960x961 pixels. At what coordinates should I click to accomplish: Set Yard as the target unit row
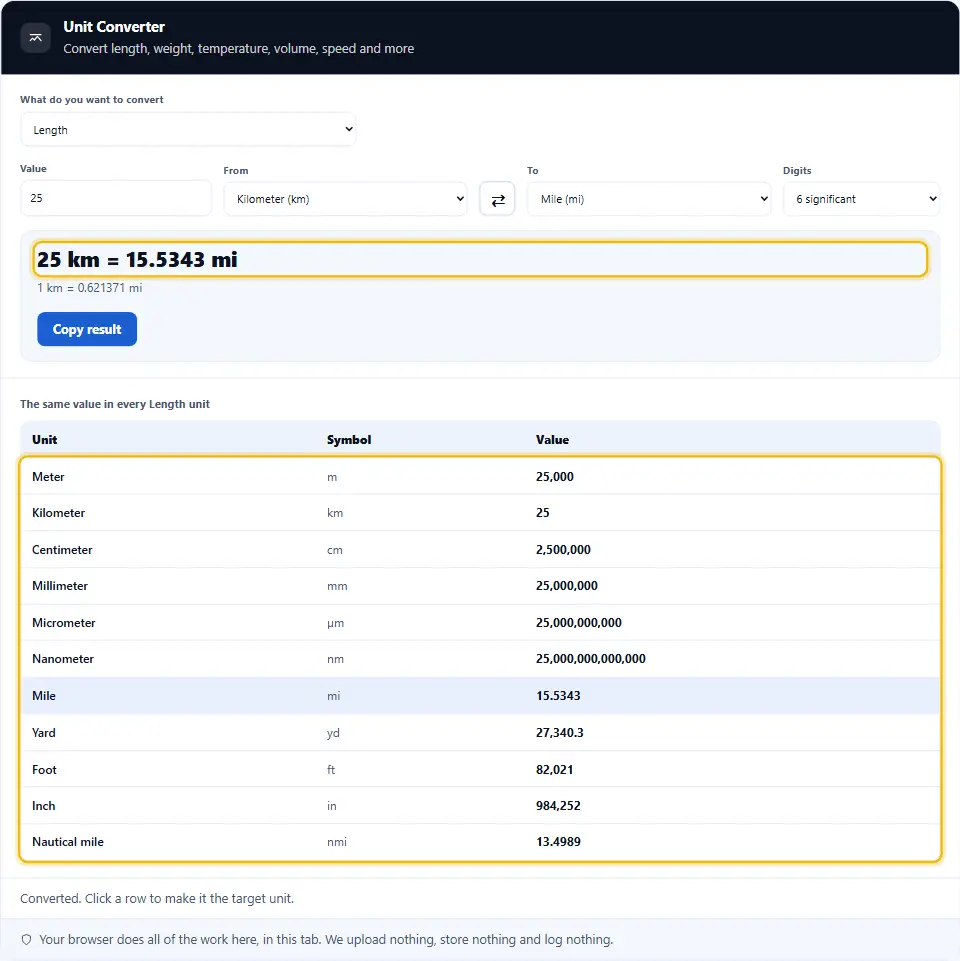[480, 732]
